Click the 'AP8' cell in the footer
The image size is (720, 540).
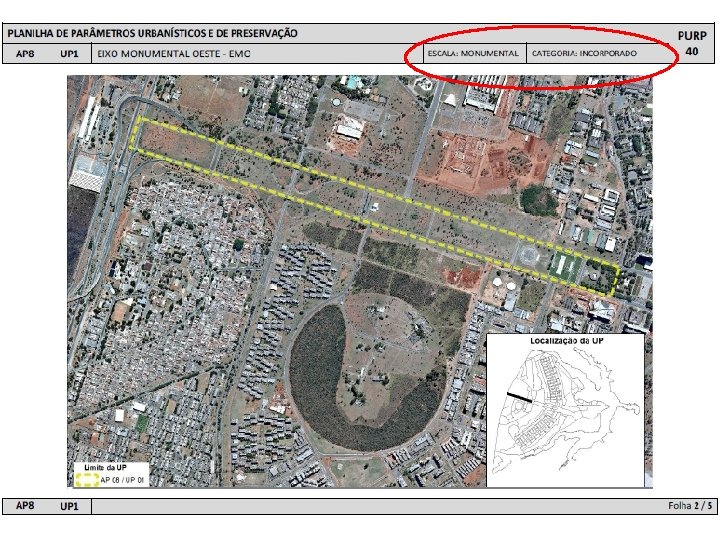pos(25,506)
